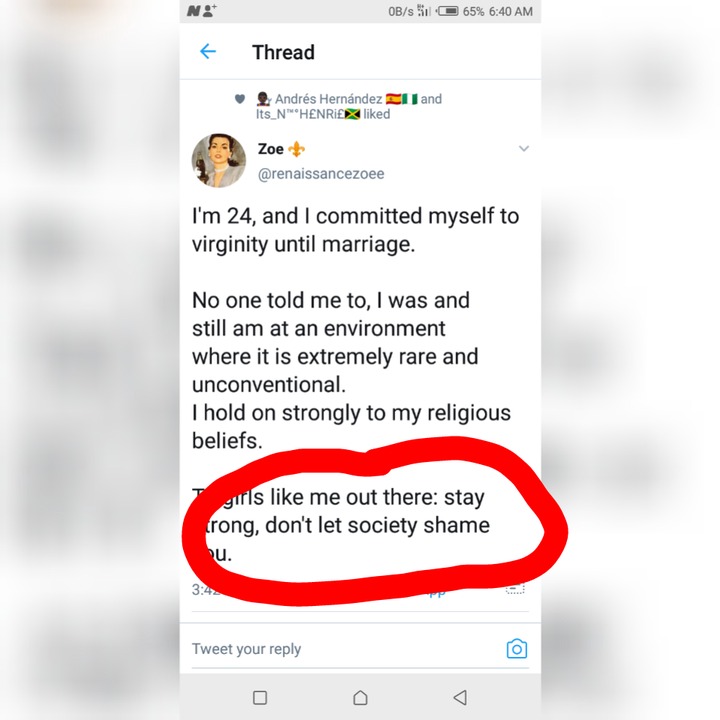Tap the fleur-de-lis emoji beside Zoe
Screen dimensions: 720x720
(296, 149)
